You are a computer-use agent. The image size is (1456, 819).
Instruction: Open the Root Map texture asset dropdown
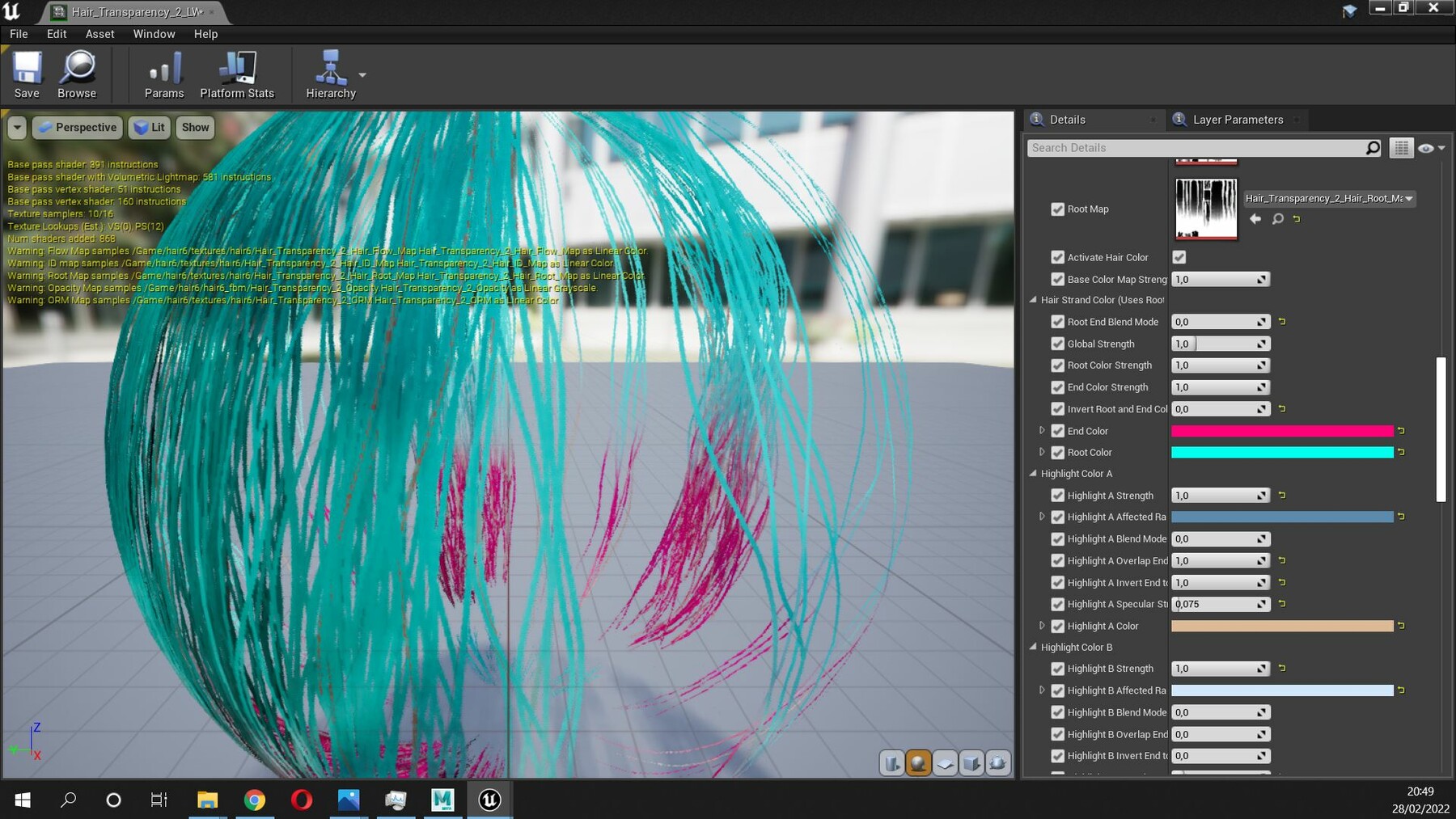[x=1329, y=198]
